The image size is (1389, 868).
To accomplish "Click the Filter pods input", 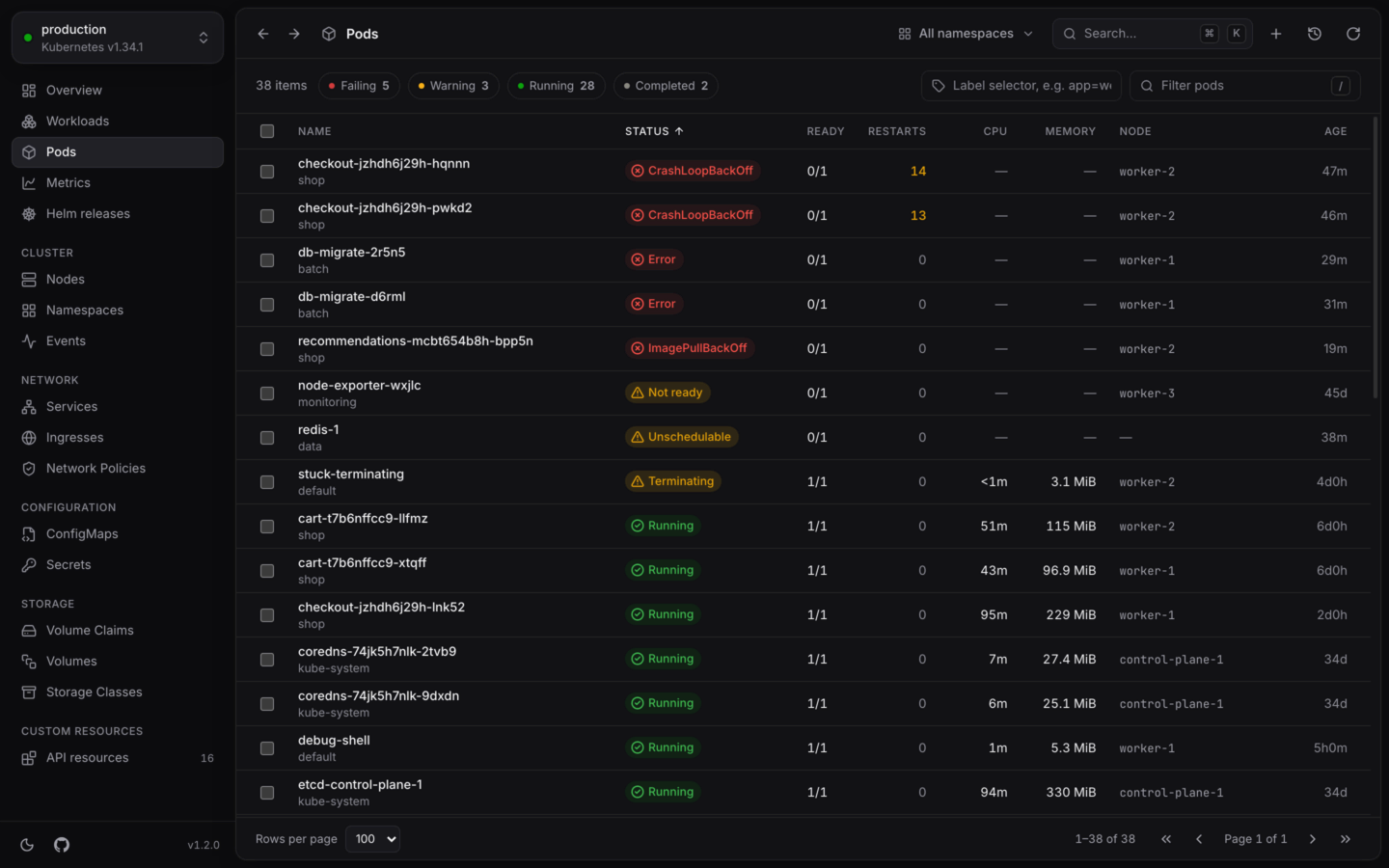I will (x=1245, y=86).
